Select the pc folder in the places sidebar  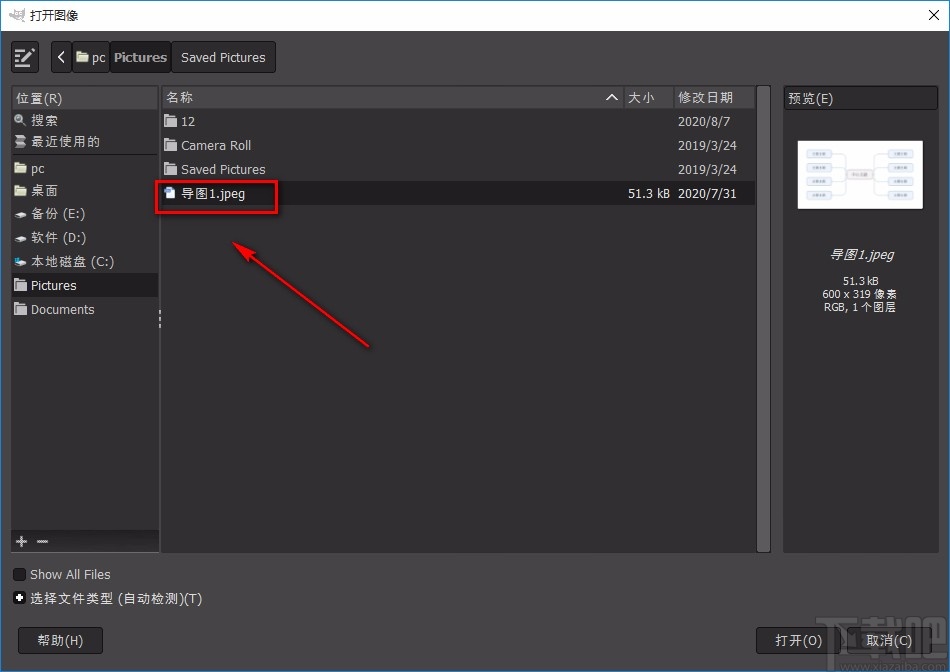[84, 168]
